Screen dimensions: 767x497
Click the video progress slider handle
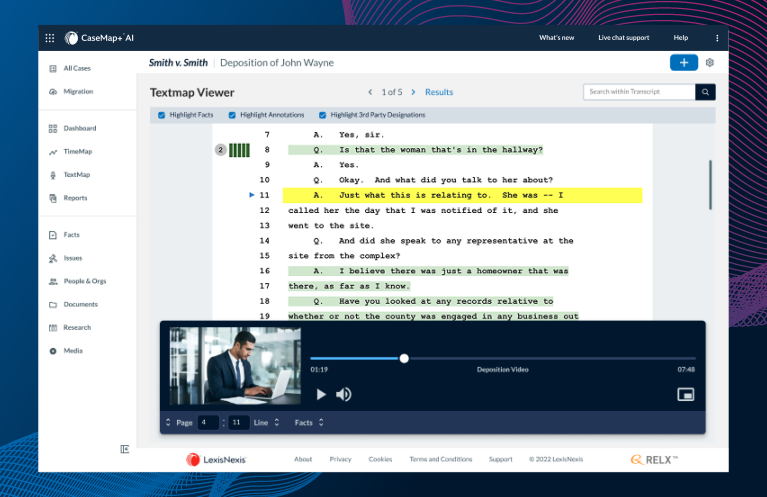click(x=404, y=358)
